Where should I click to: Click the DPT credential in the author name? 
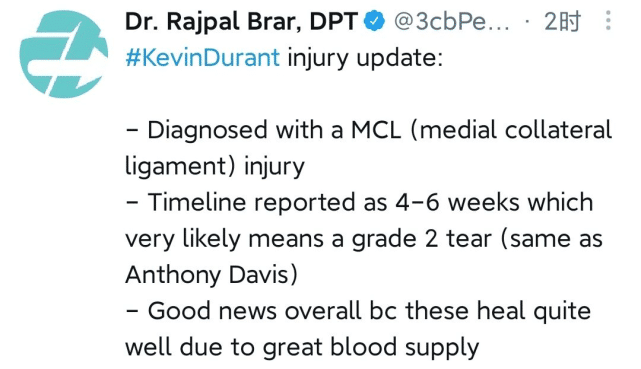point(334,21)
